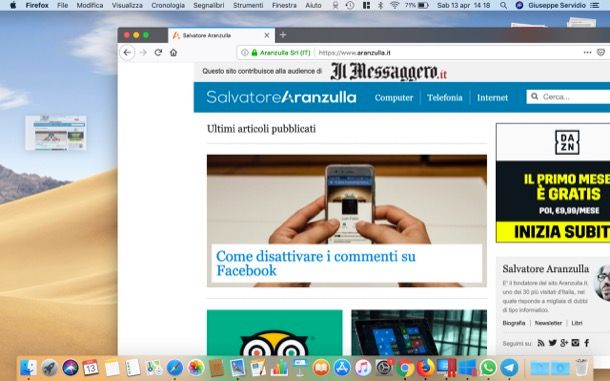Click the Firefox forward arrow
Screen dimensions: 610x381
click(x=143, y=53)
